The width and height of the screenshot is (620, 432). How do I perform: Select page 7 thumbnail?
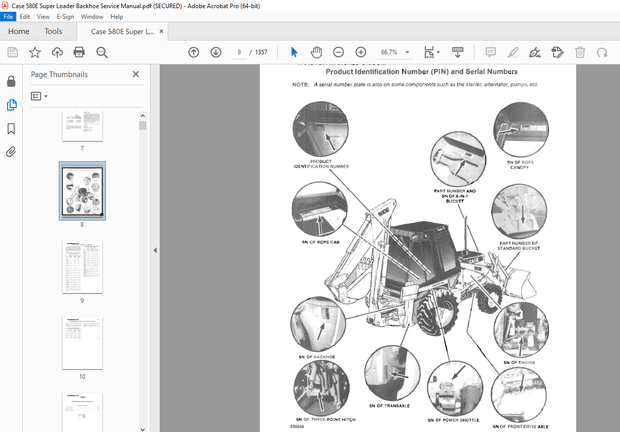(82, 126)
